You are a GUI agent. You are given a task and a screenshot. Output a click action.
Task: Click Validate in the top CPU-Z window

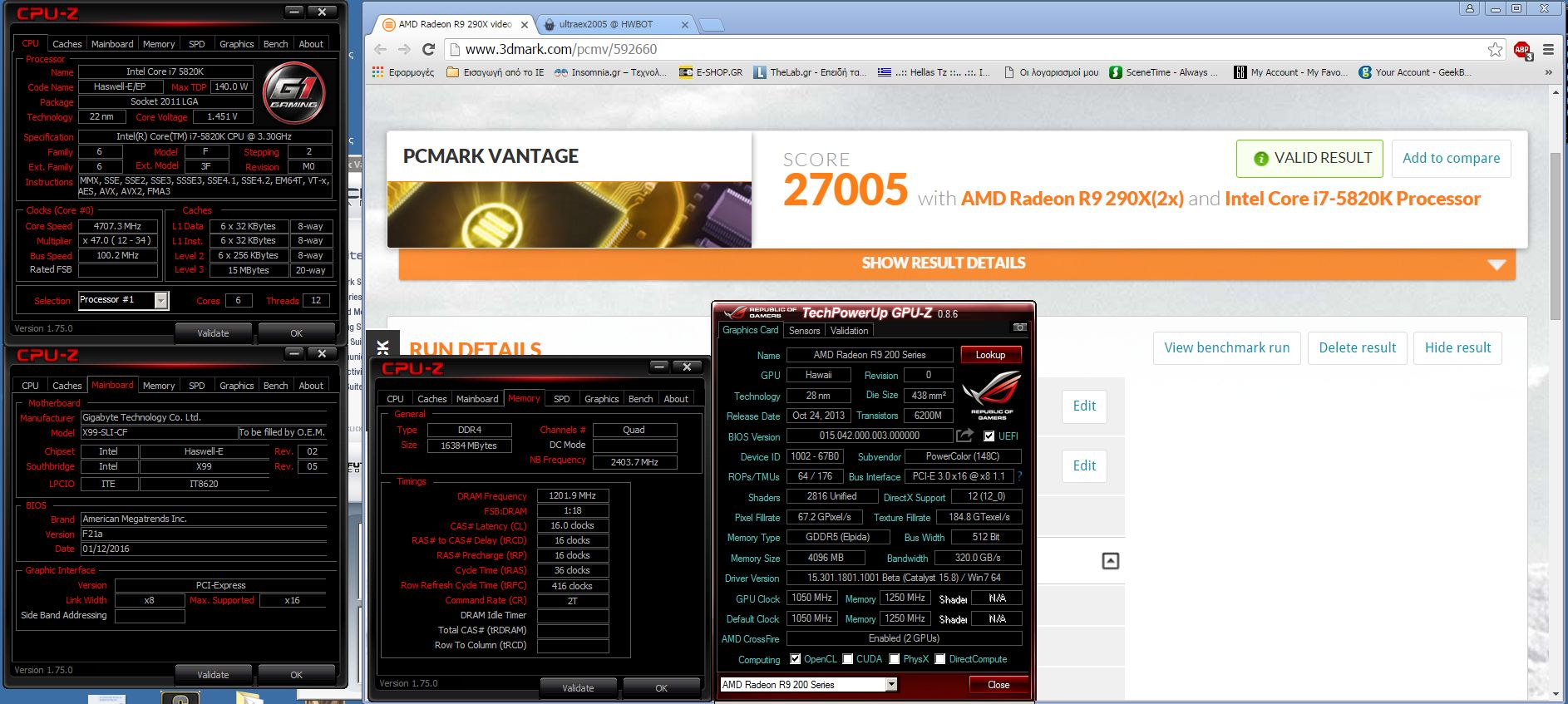coord(213,333)
